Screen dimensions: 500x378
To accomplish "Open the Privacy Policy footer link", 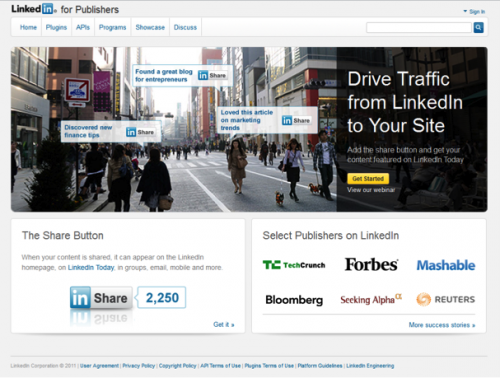I will coord(139,366).
